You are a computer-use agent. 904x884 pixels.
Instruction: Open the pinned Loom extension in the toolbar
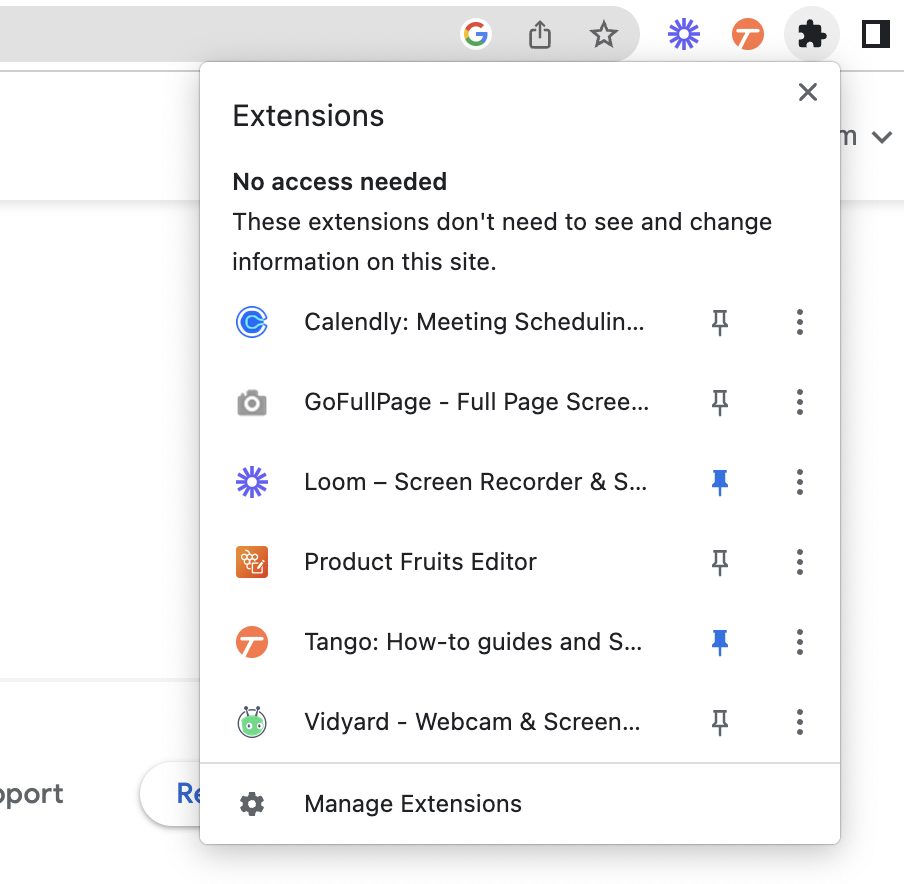(x=684, y=34)
